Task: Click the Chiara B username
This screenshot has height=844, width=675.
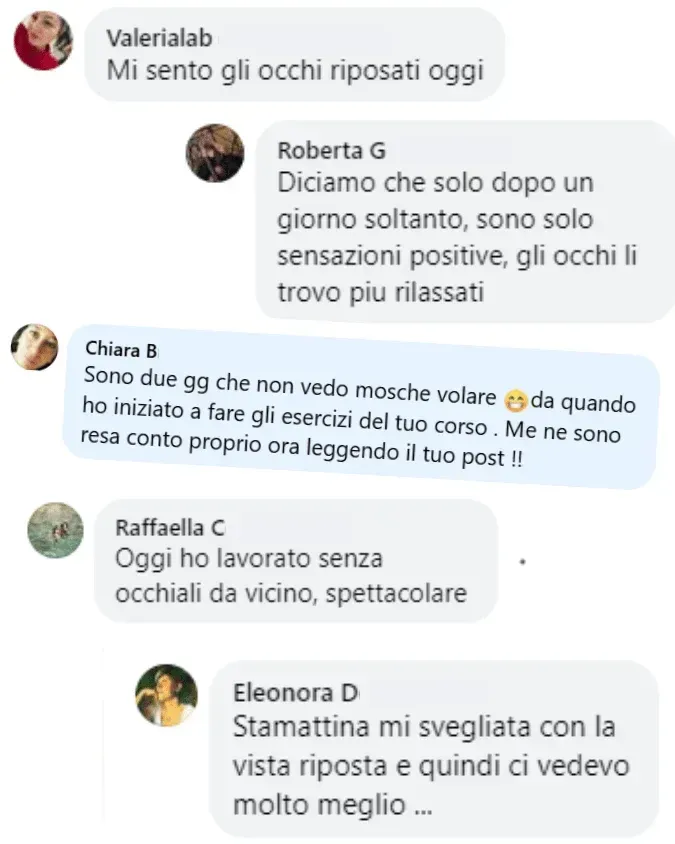Action: coord(121,349)
